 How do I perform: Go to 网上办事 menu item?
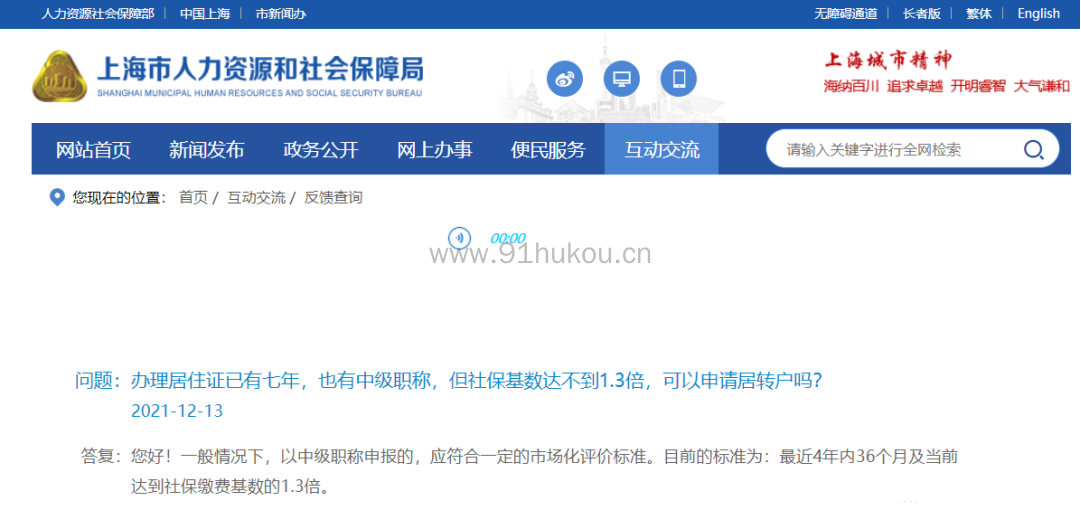pyautogui.click(x=434, y=150)
